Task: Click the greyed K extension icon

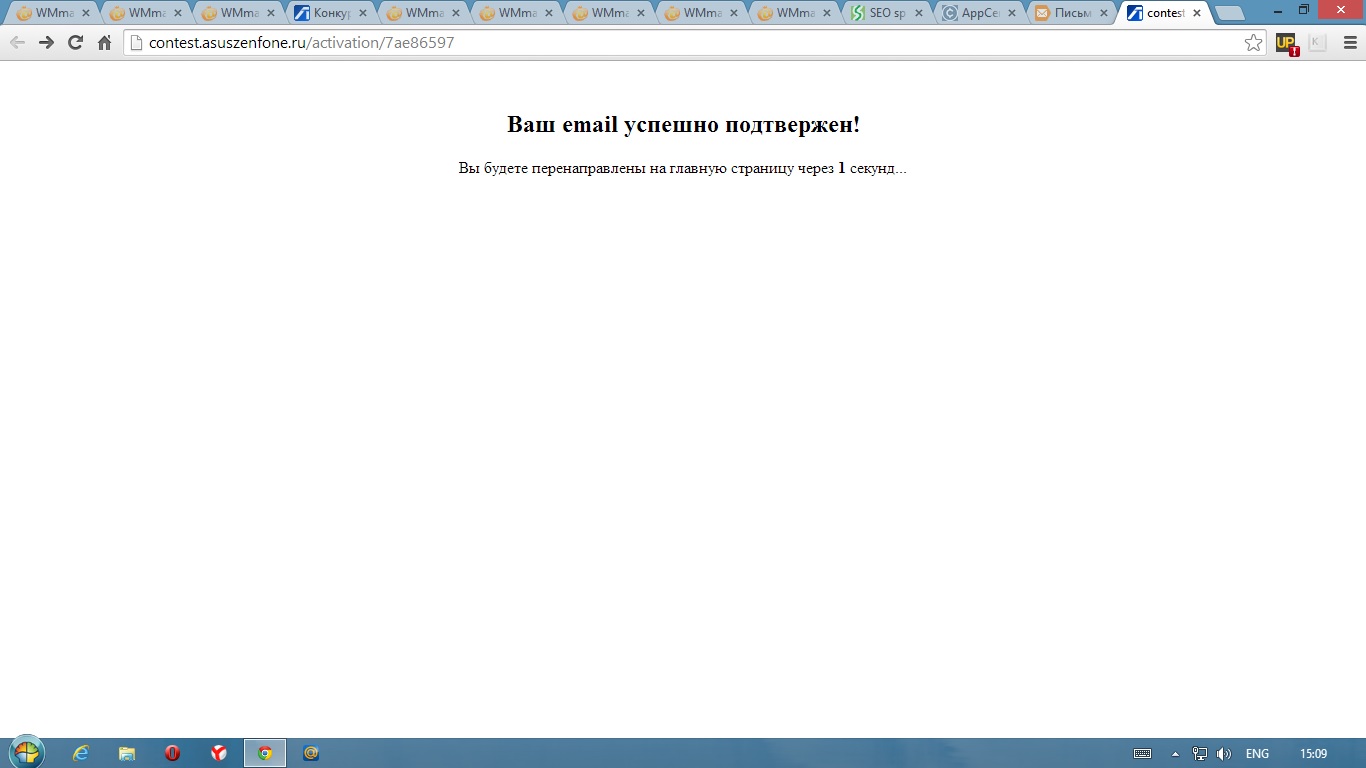Action: coord(1316,43)
